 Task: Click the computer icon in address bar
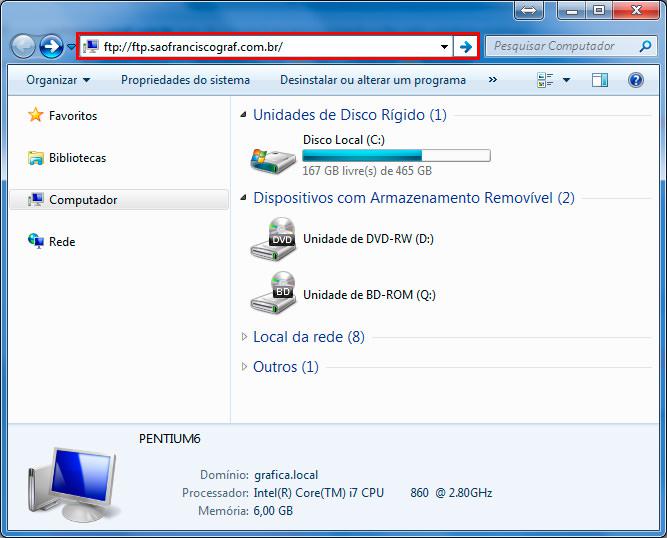(91, 46)
